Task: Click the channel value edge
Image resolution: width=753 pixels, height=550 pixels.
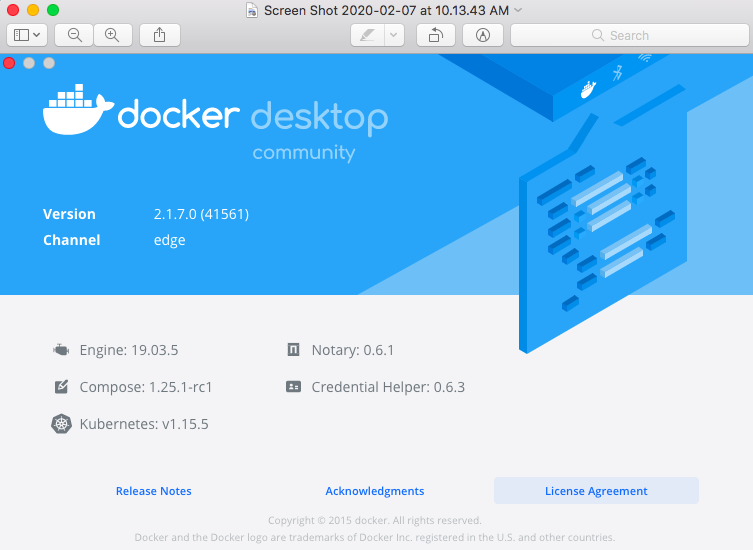Action: (170, 240)
